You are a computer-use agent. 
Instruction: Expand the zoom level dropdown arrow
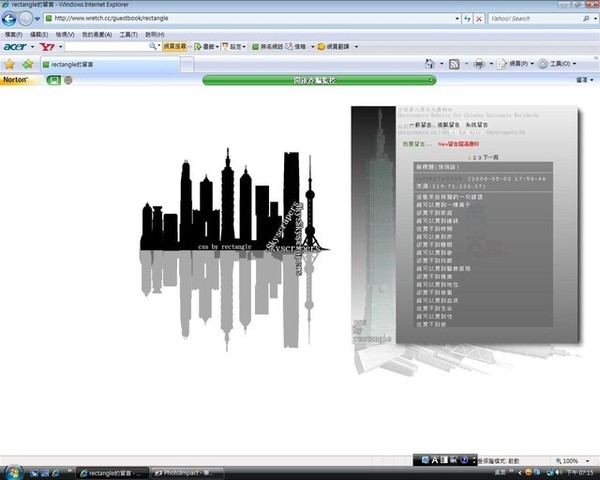587,461
